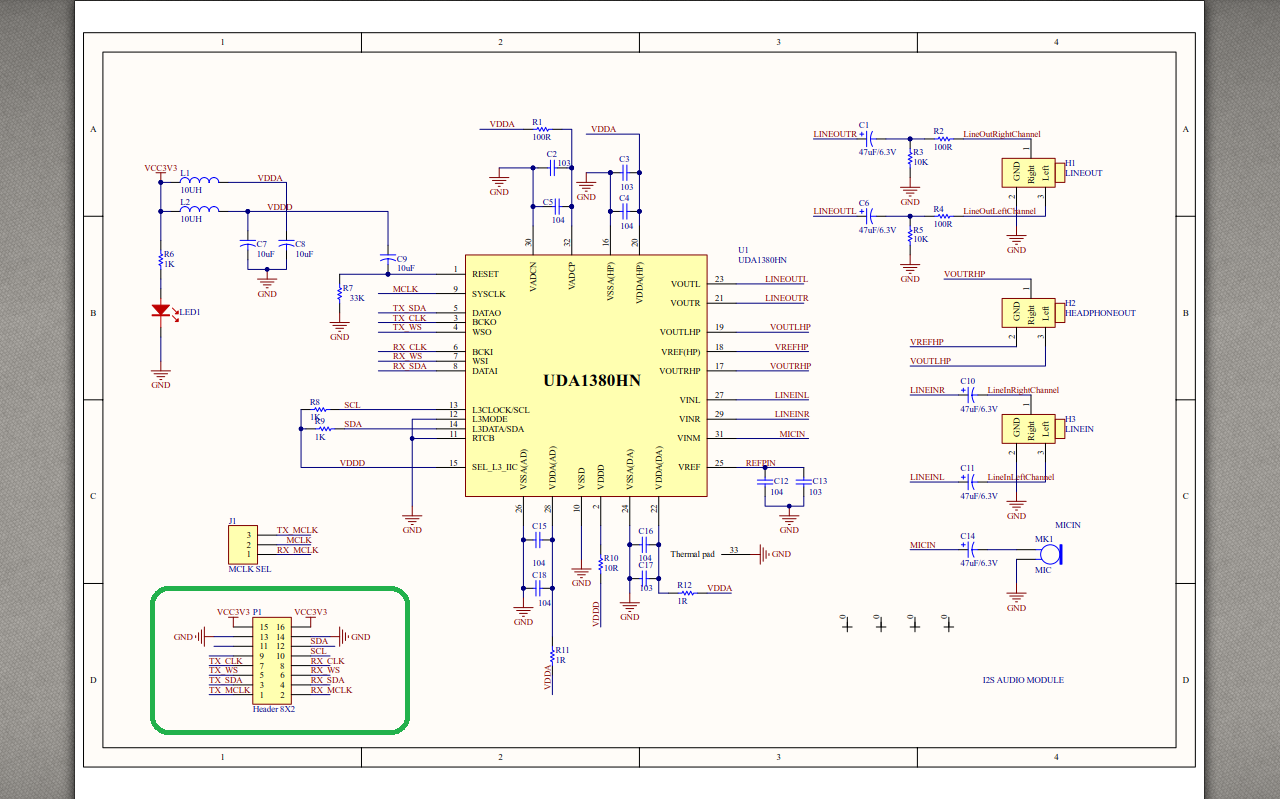Click the Thermal pad label

click(692, 554)
